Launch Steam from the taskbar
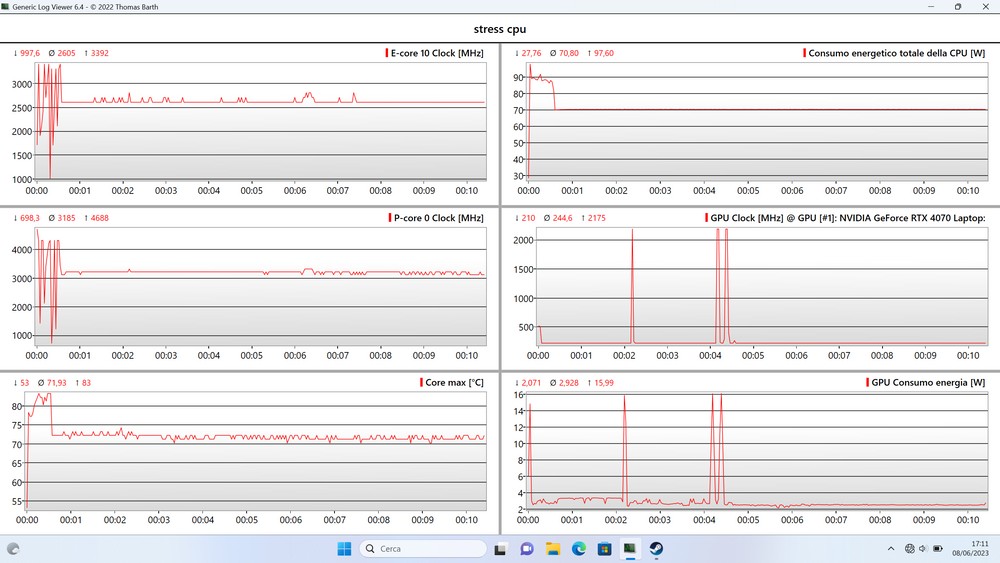Screen dimensions: 1000x563 point(656,548)
